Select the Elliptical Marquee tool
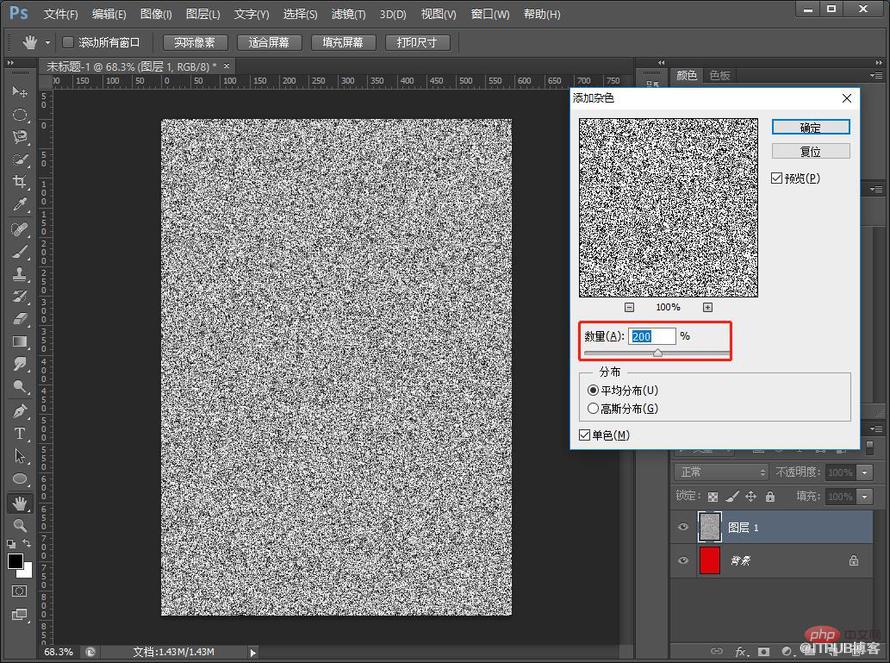Screen dimensions: 890x663 tap(20, 115)
